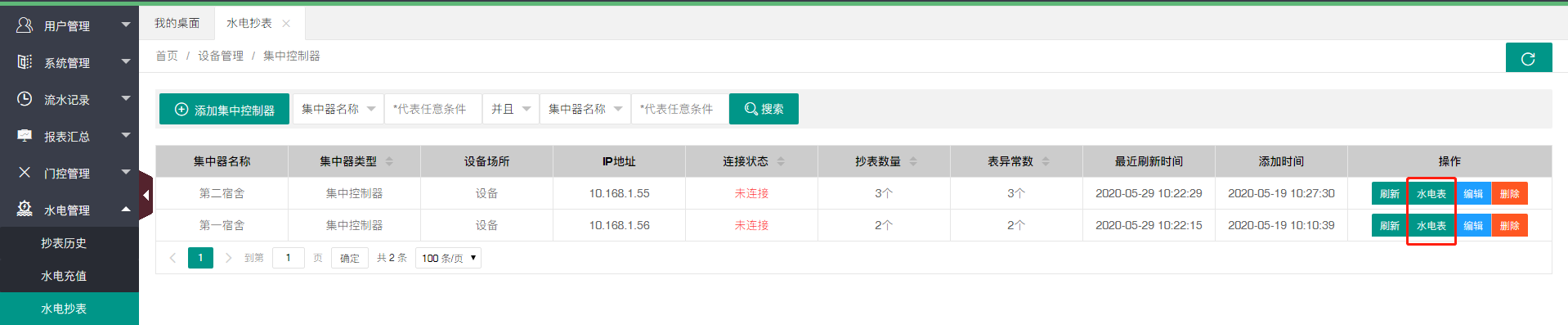Click 未连接 status in 第二宿舍 row

[x=752, y=193]
